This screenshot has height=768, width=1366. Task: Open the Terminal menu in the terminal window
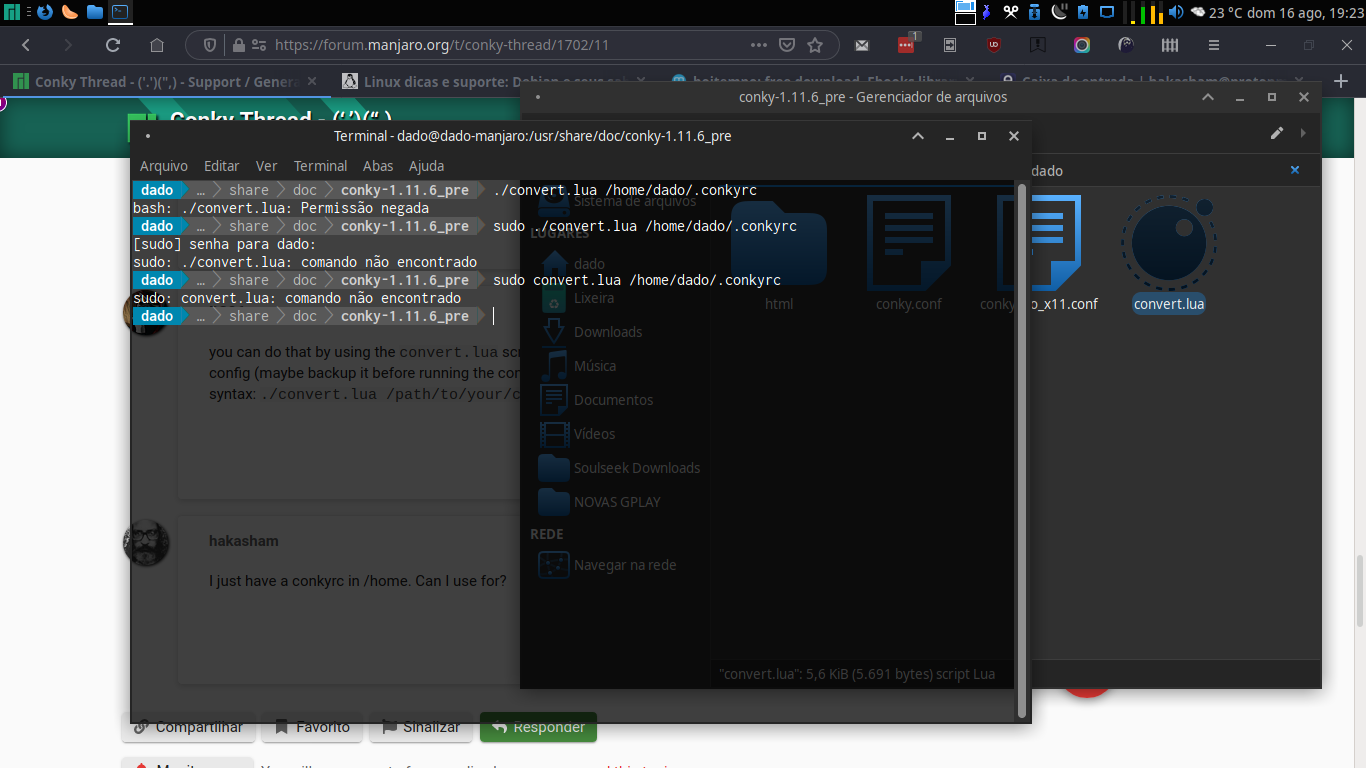pos(321,166)
